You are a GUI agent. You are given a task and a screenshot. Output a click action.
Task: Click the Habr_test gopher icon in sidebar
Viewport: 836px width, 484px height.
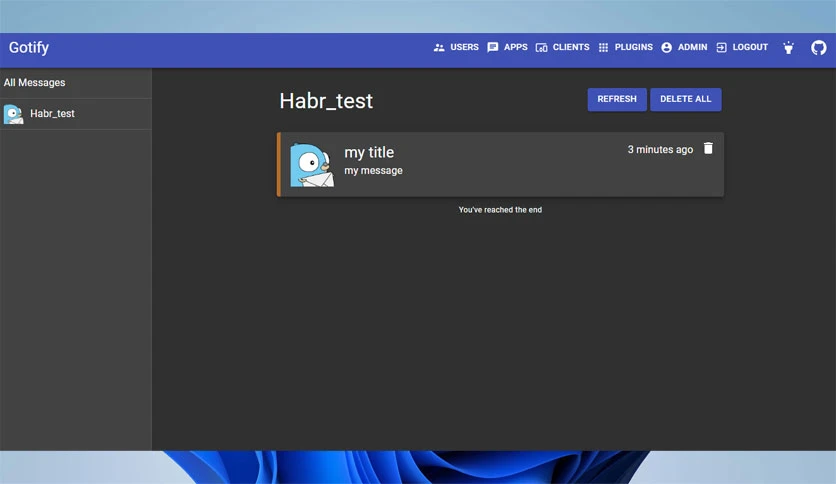[13, 114]
